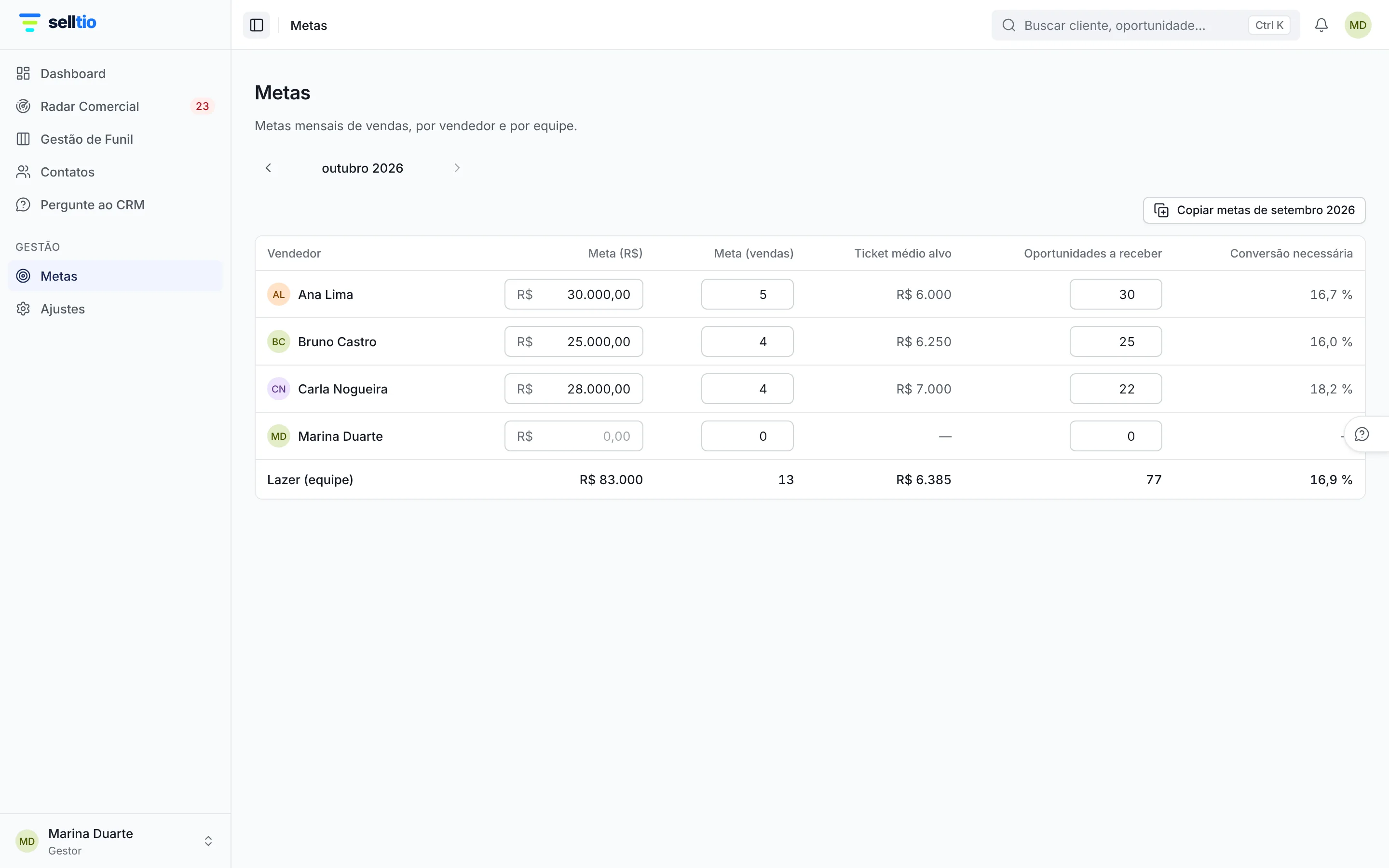Edit Marina Duarte's Meta vendas field
1389x868 pixels.
coord(747,436)
